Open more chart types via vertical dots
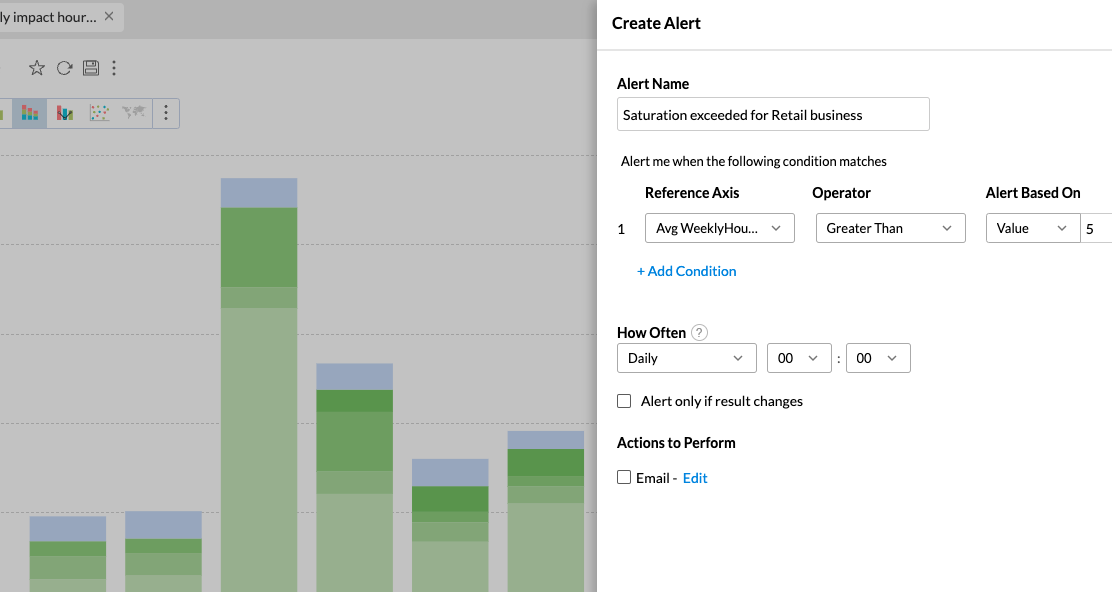 (166, 113)
